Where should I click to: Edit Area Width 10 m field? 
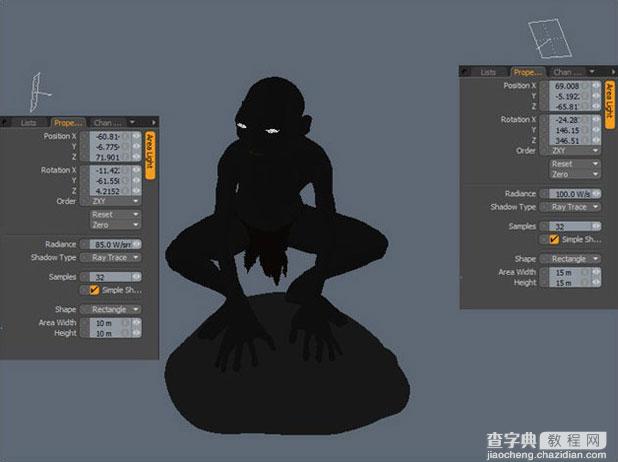click(x=110, y=323)
